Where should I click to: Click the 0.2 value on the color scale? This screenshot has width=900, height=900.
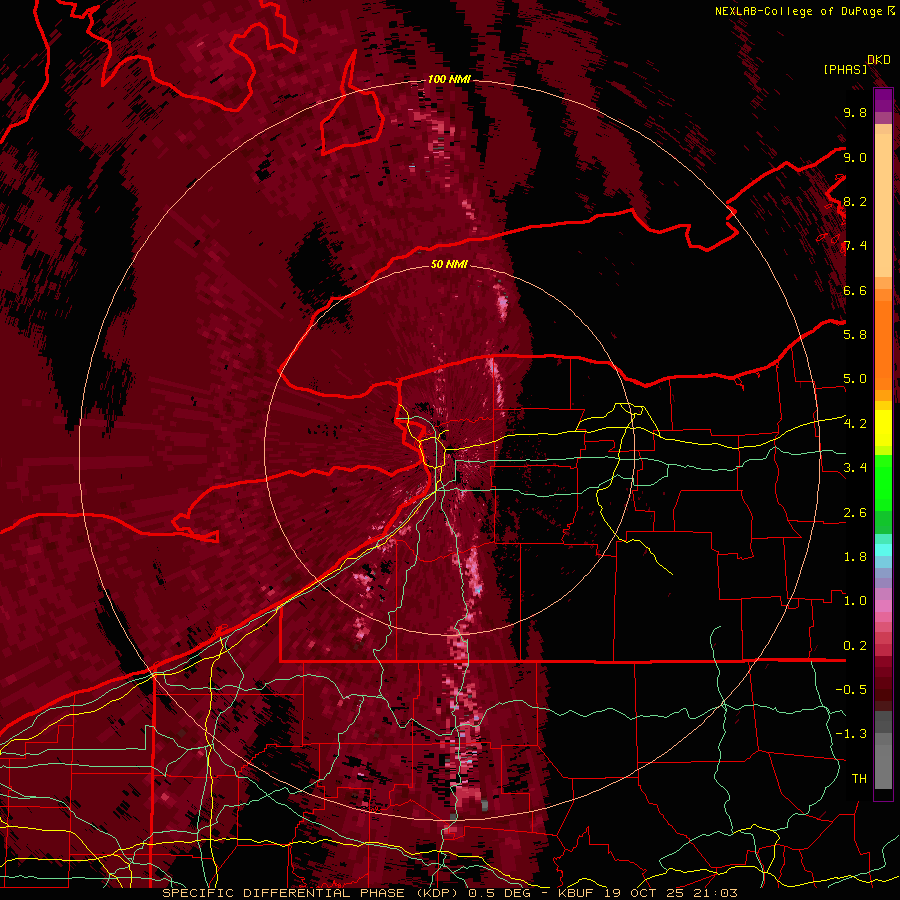[x=855, y=645]
